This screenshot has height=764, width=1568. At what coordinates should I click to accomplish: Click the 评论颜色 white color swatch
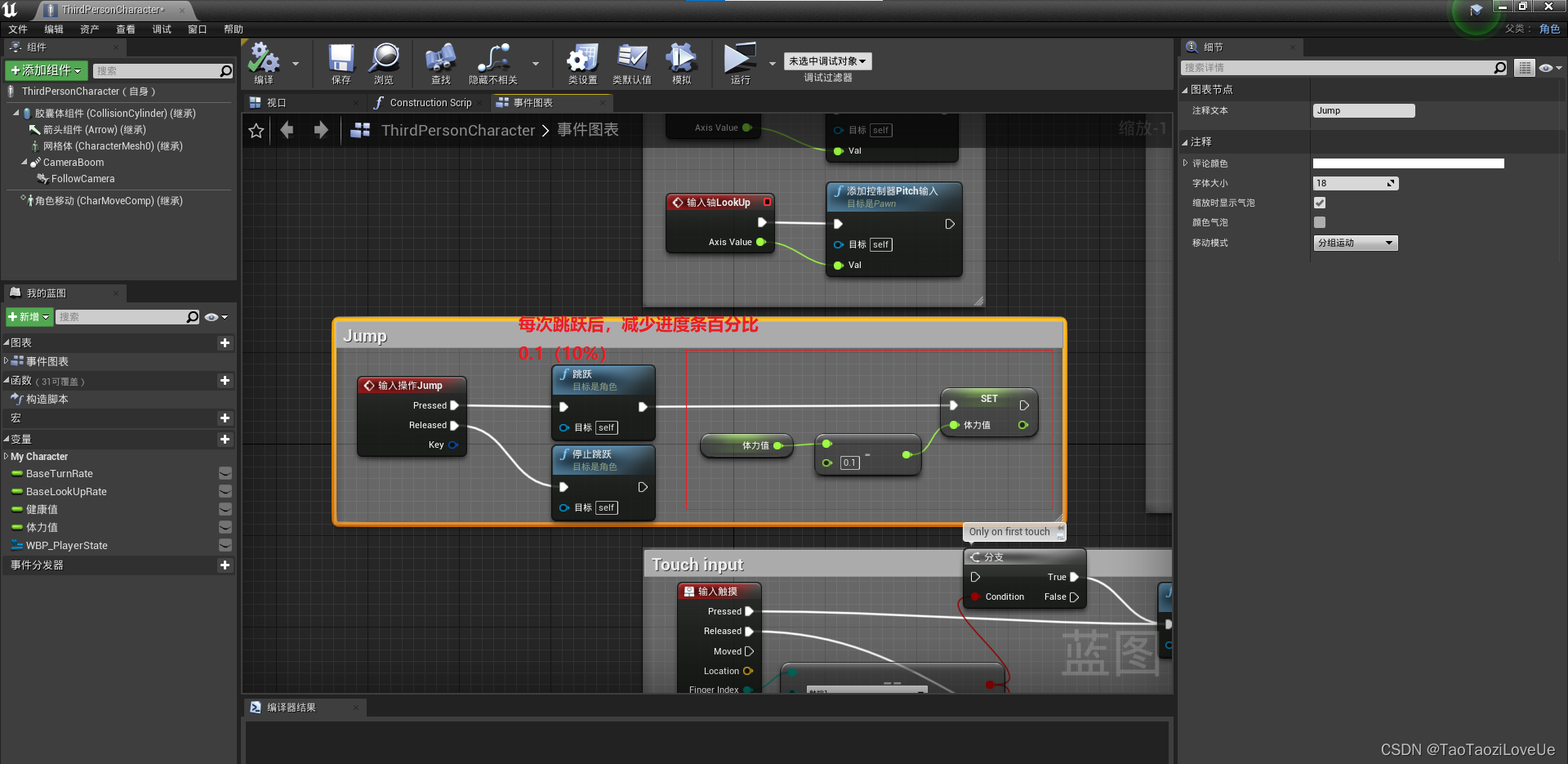pyautogui.click(x=1406, y=163)
